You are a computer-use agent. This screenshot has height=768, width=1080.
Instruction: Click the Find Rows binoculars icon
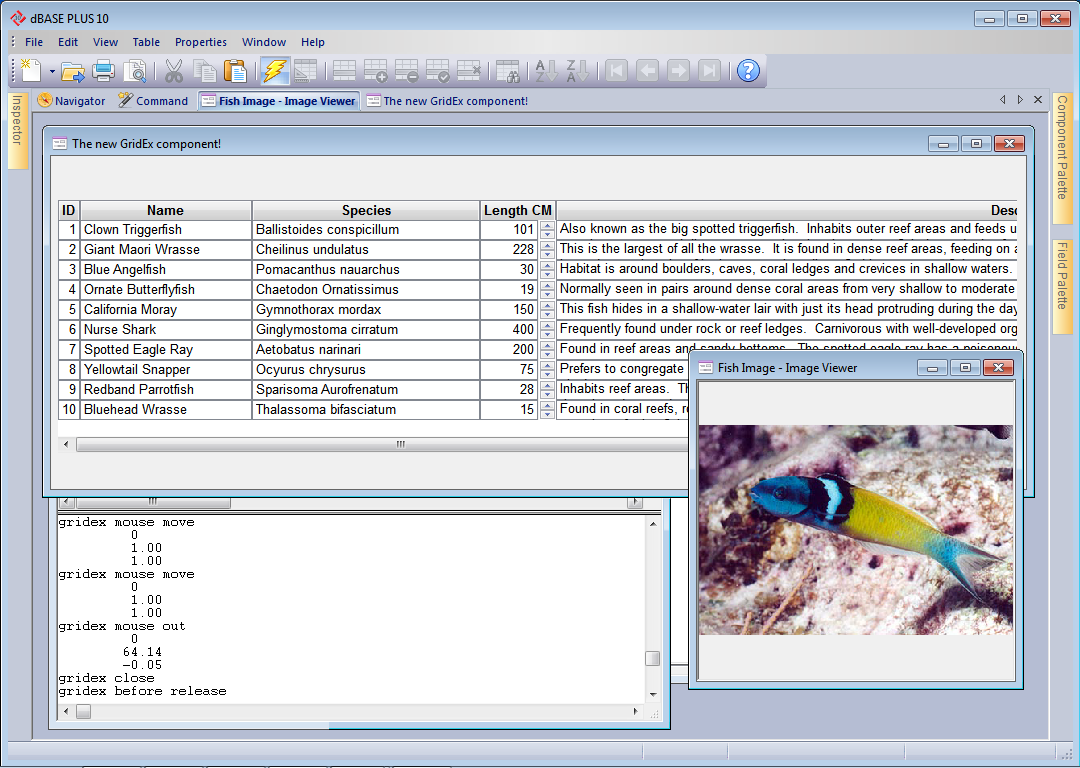click(508, 70)
